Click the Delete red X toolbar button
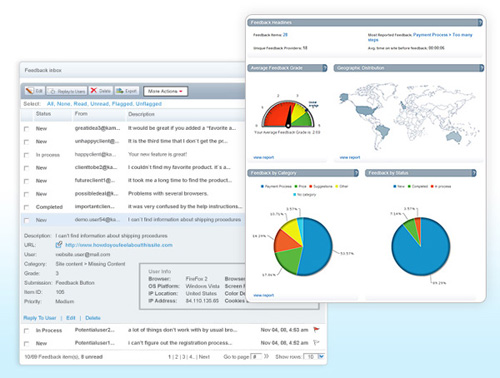This screenshot has width=500, height=378. pyautogui.click(x=101, y=91)
